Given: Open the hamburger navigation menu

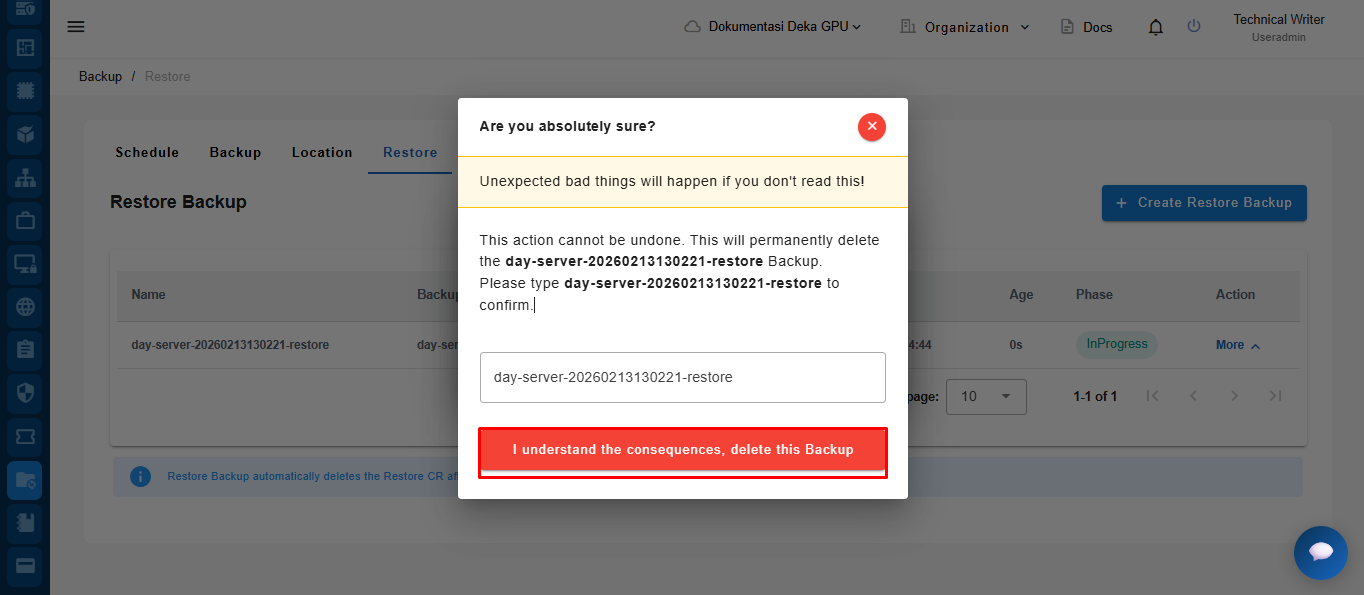Looking at the screenshot, I should [76, 27].
